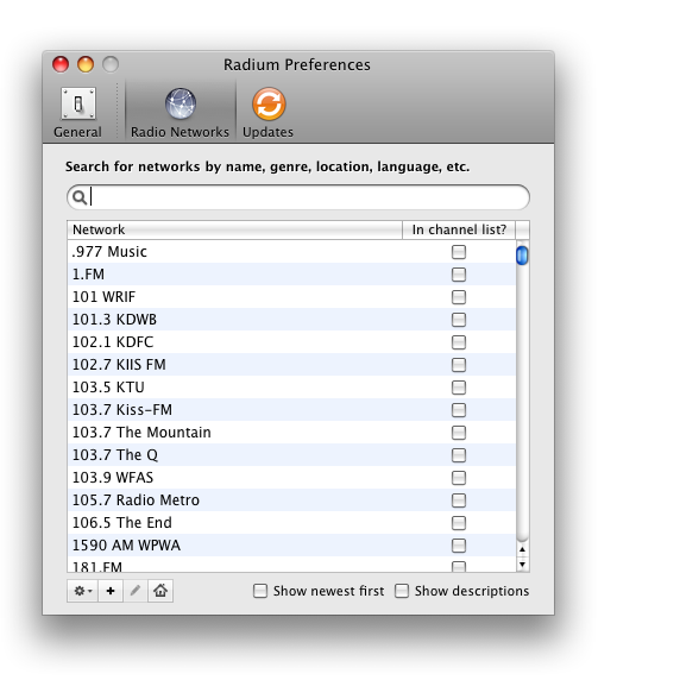The image size is (680, 699).
Task: Check 101 WRIF channel list box
Action: tap(459, 297)
